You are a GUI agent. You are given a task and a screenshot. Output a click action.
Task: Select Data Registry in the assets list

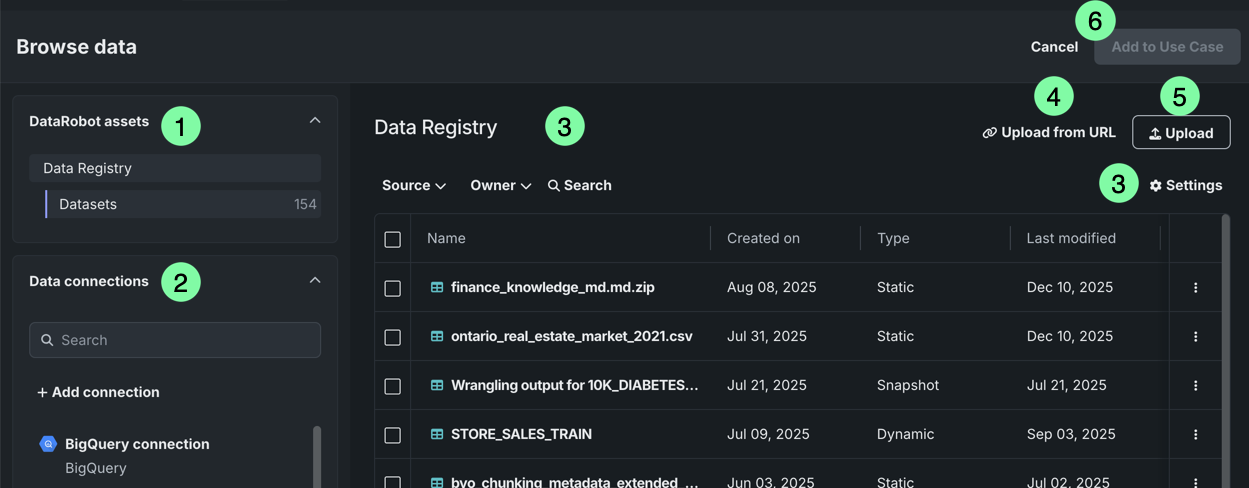[175, 168]
